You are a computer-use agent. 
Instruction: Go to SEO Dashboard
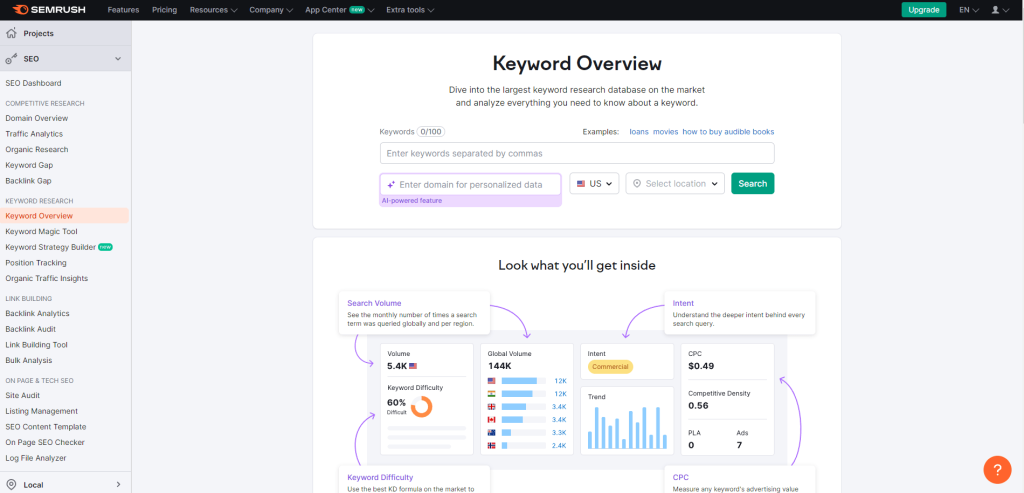tap(33, 83)
